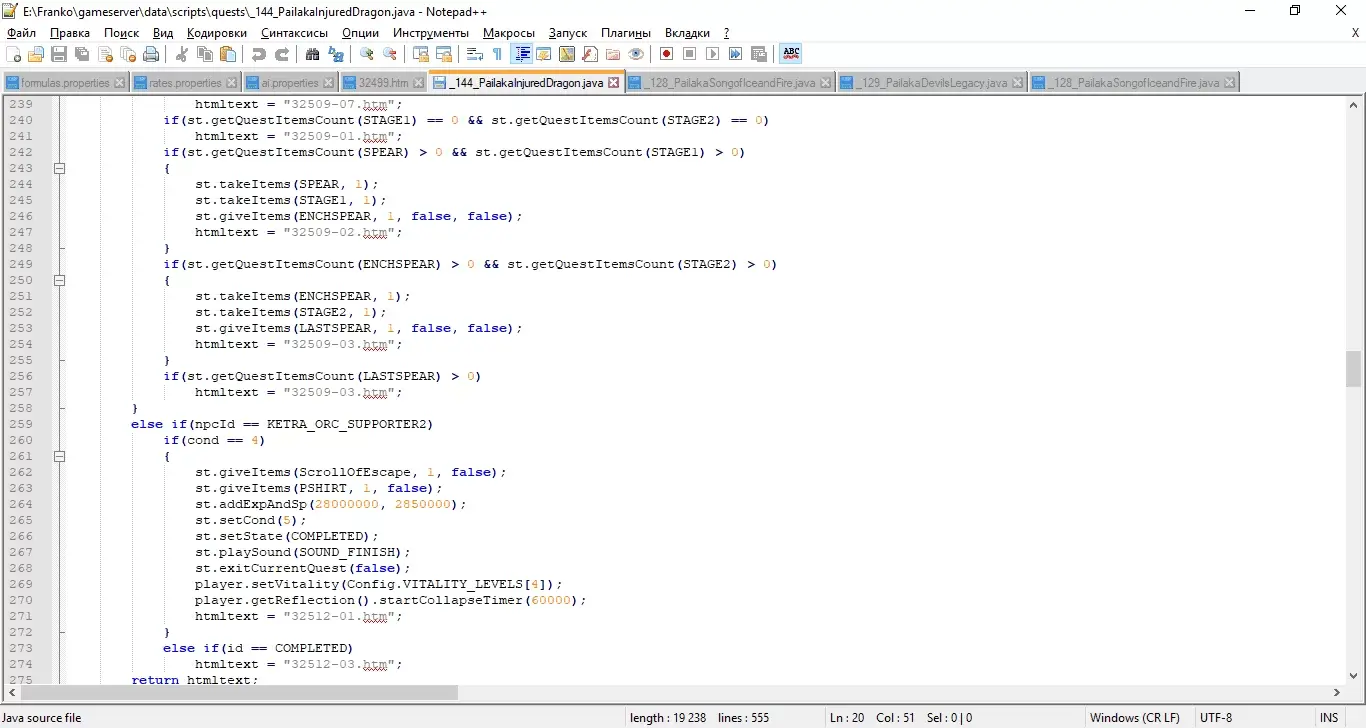Toggle the indent guide button

[x=521, y=54]
